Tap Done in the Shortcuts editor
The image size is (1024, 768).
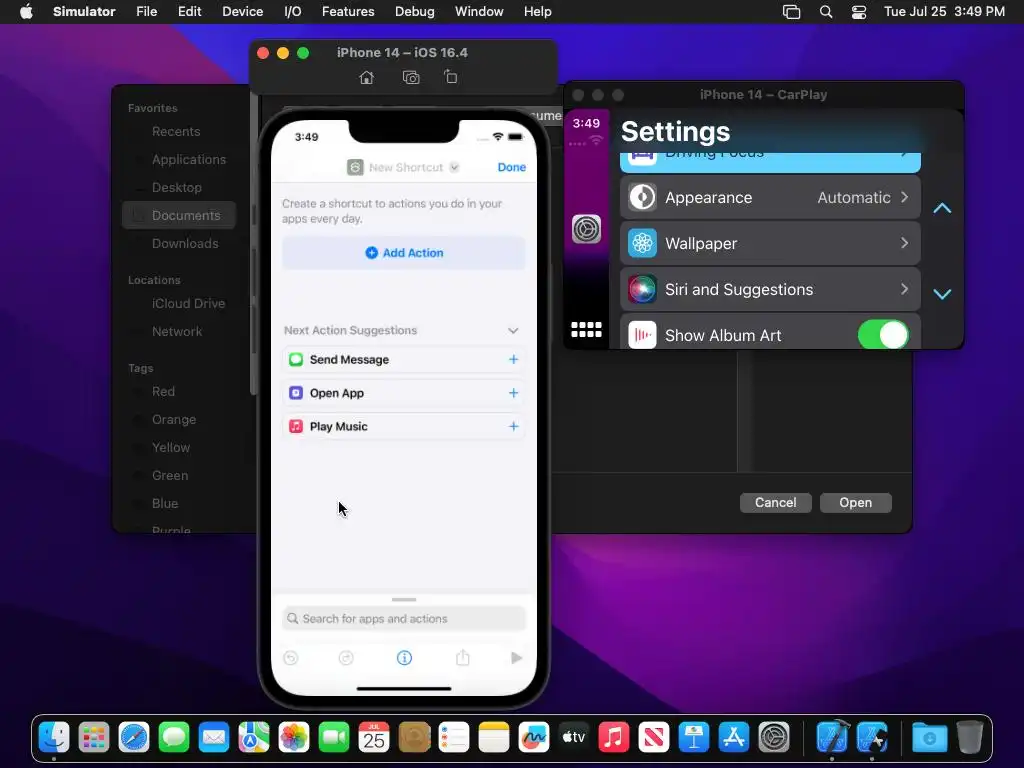[511, 167]
